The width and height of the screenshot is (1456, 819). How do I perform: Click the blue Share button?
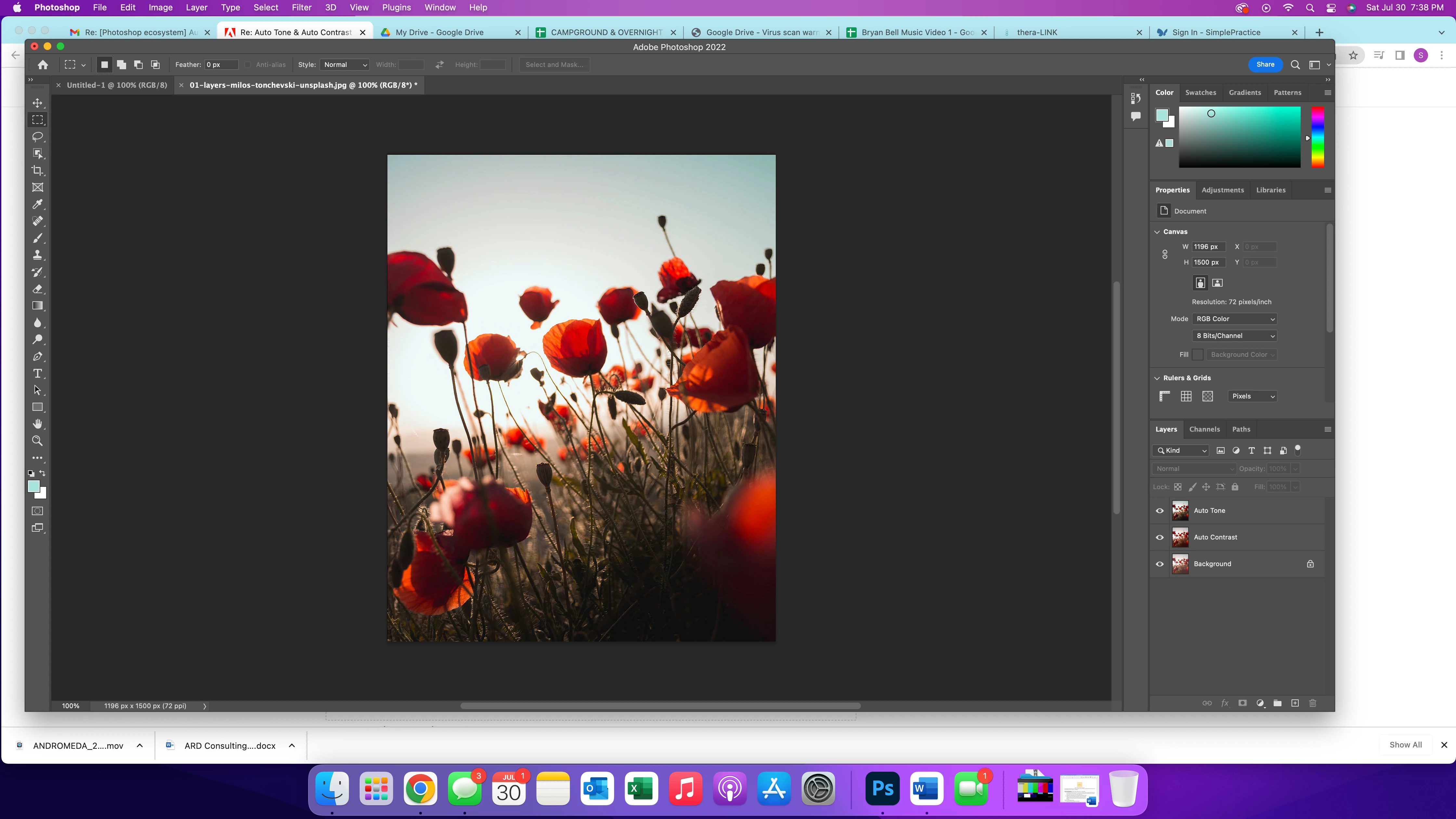click(x=1265, y=64)
